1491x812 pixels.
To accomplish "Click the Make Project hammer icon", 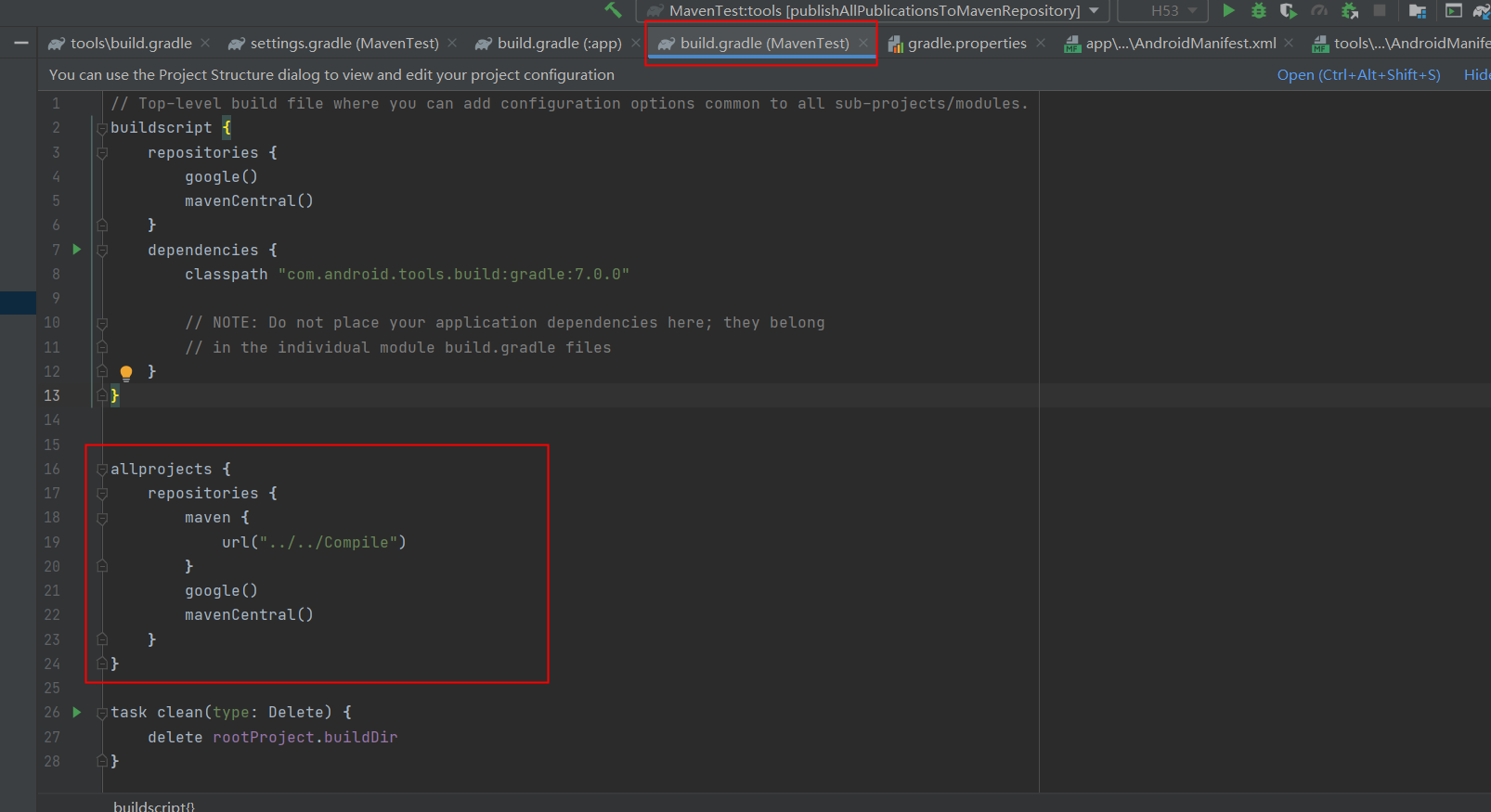I will [x=613, y=10].
